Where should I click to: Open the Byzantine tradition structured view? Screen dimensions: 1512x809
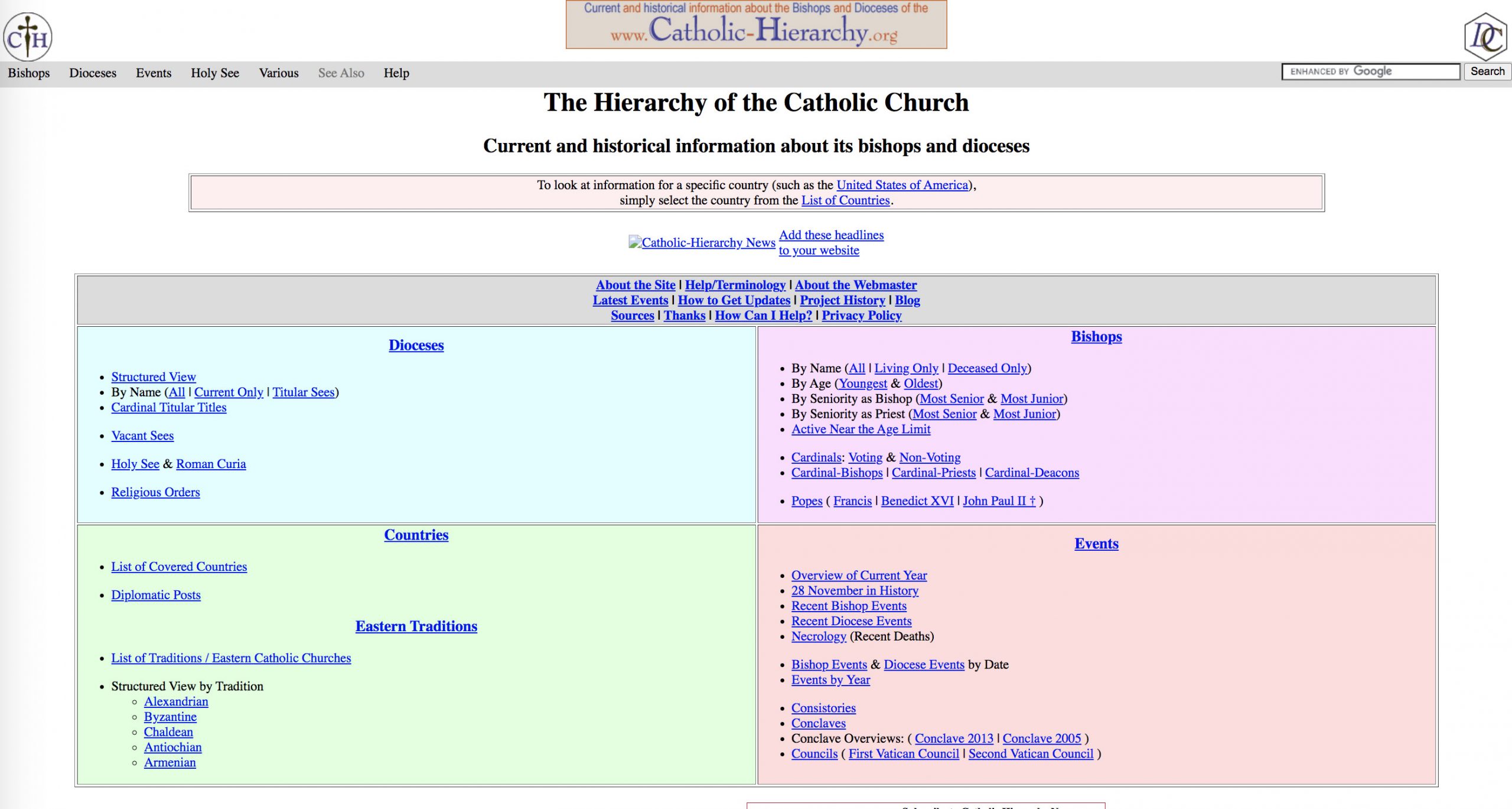click(x=170, y=716)
